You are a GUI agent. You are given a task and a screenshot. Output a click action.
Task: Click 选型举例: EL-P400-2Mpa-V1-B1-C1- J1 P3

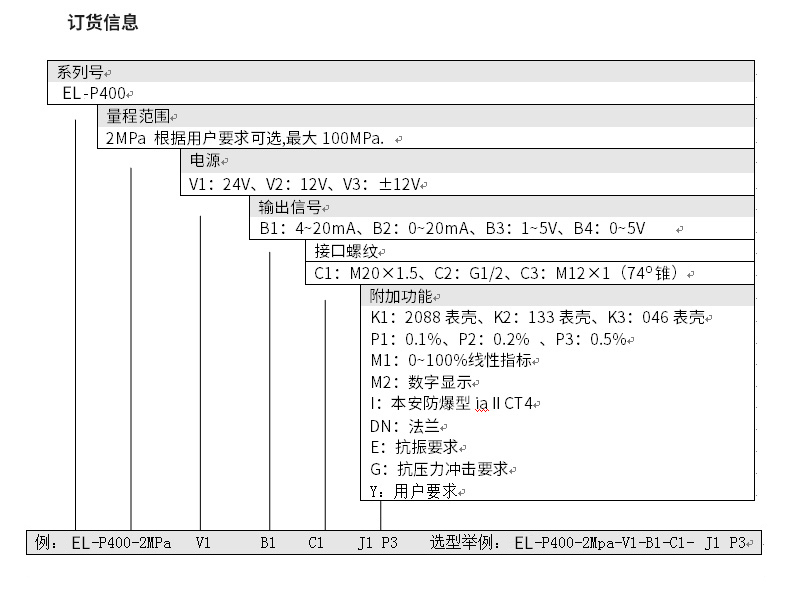(587, 543)
